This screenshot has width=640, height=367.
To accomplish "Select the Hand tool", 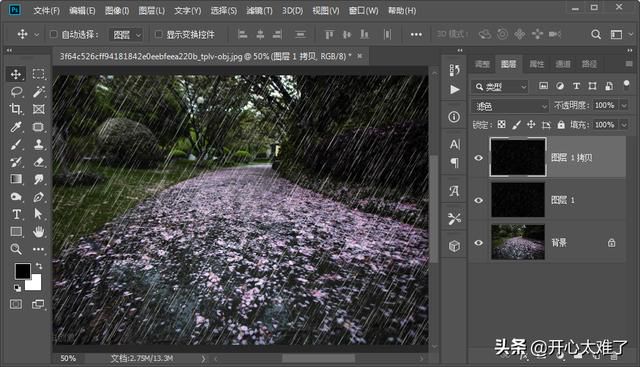I will coord(38,232).
